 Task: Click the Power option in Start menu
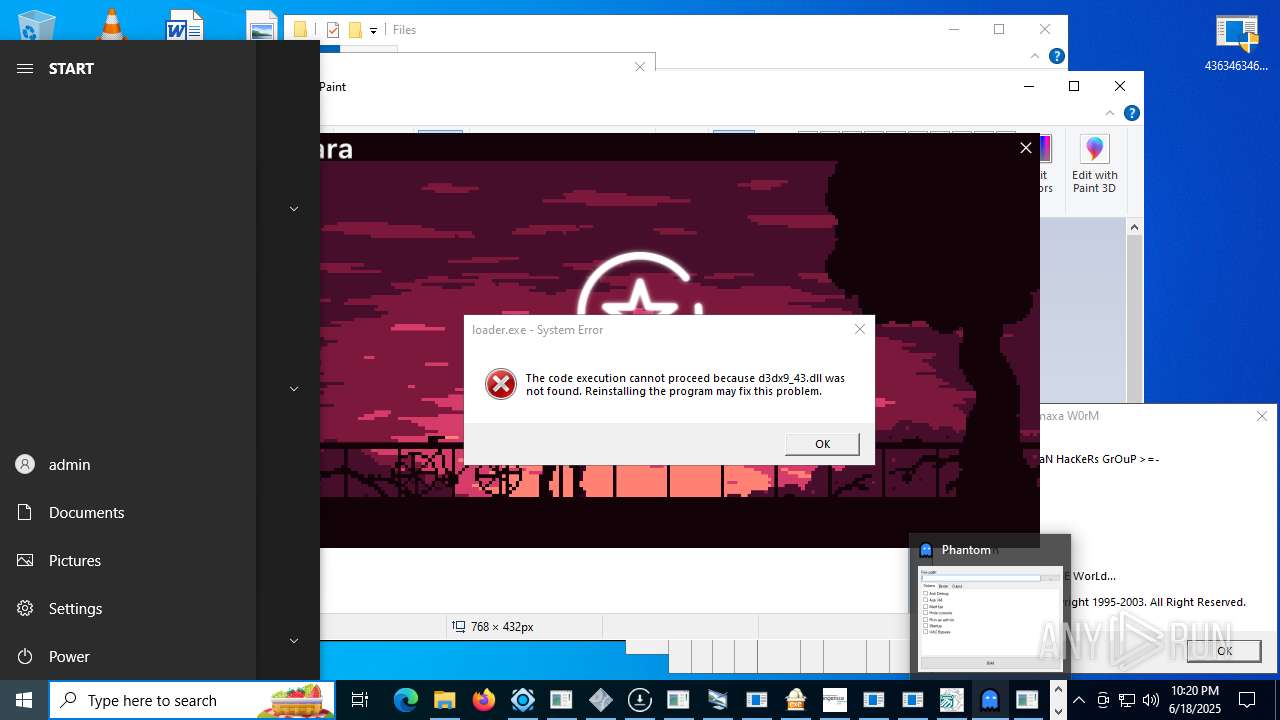pos(128,656)
